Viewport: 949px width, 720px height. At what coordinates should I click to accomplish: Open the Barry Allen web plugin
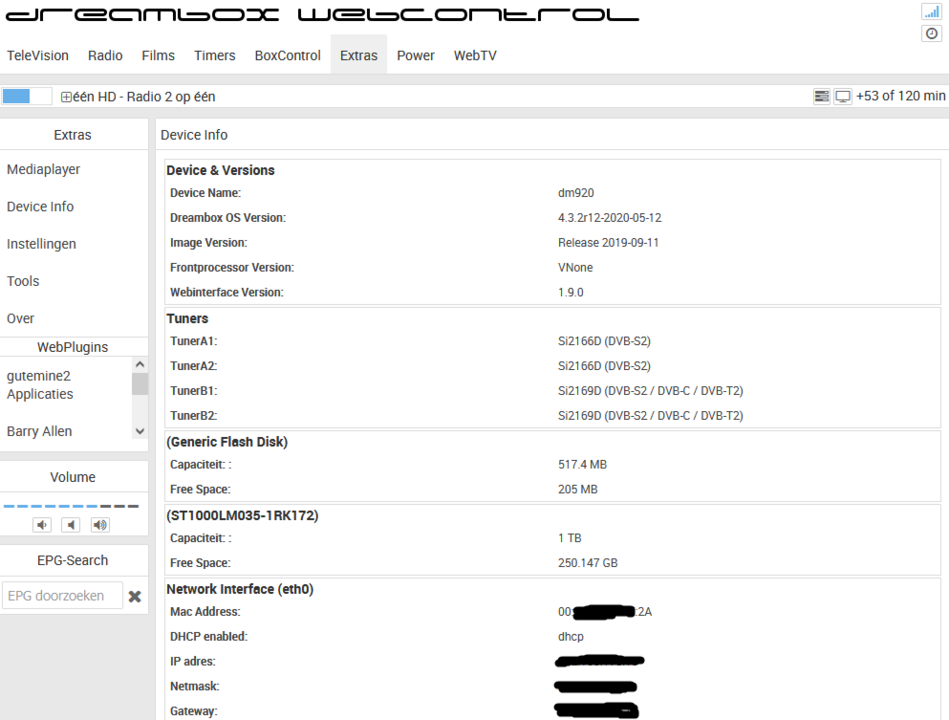[39, 431]
